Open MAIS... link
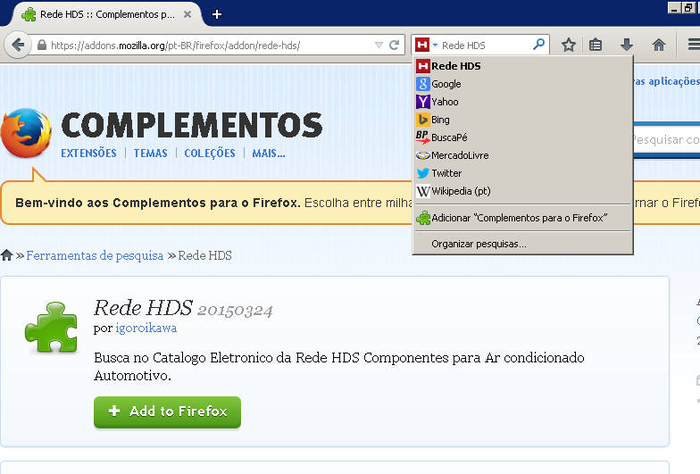700x474 pixels. point(268,153)
